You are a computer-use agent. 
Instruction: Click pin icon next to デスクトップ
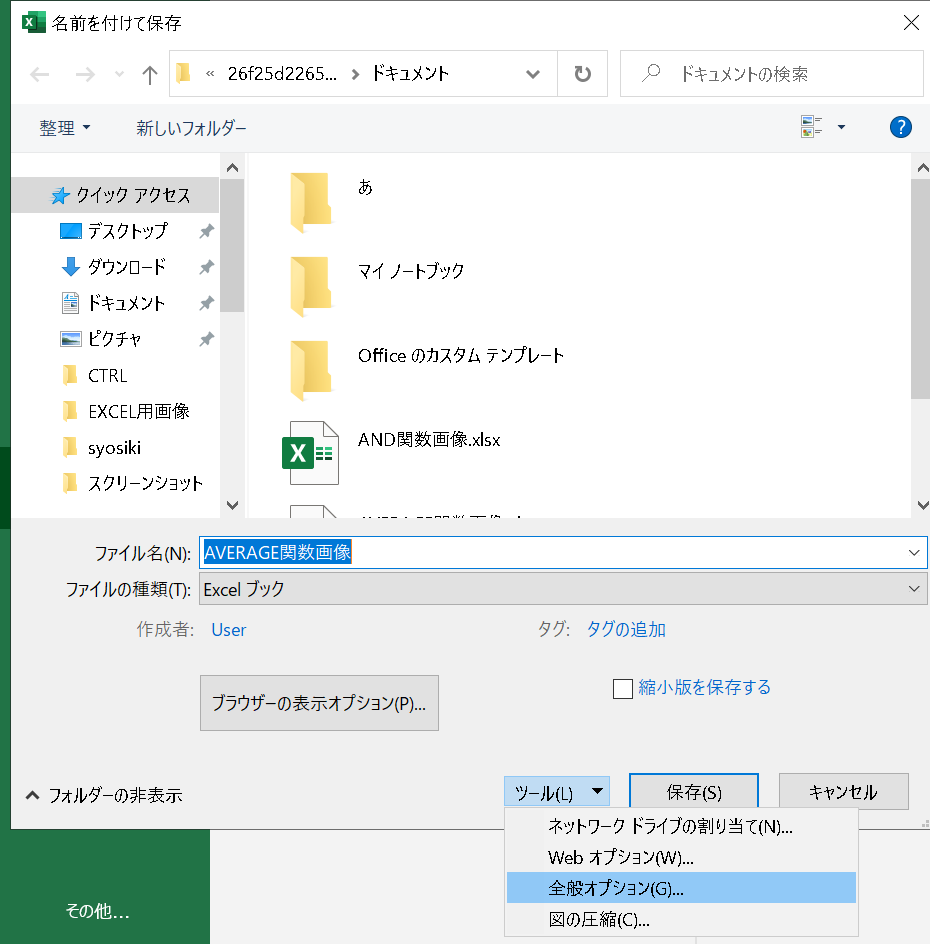coord(206,231)
